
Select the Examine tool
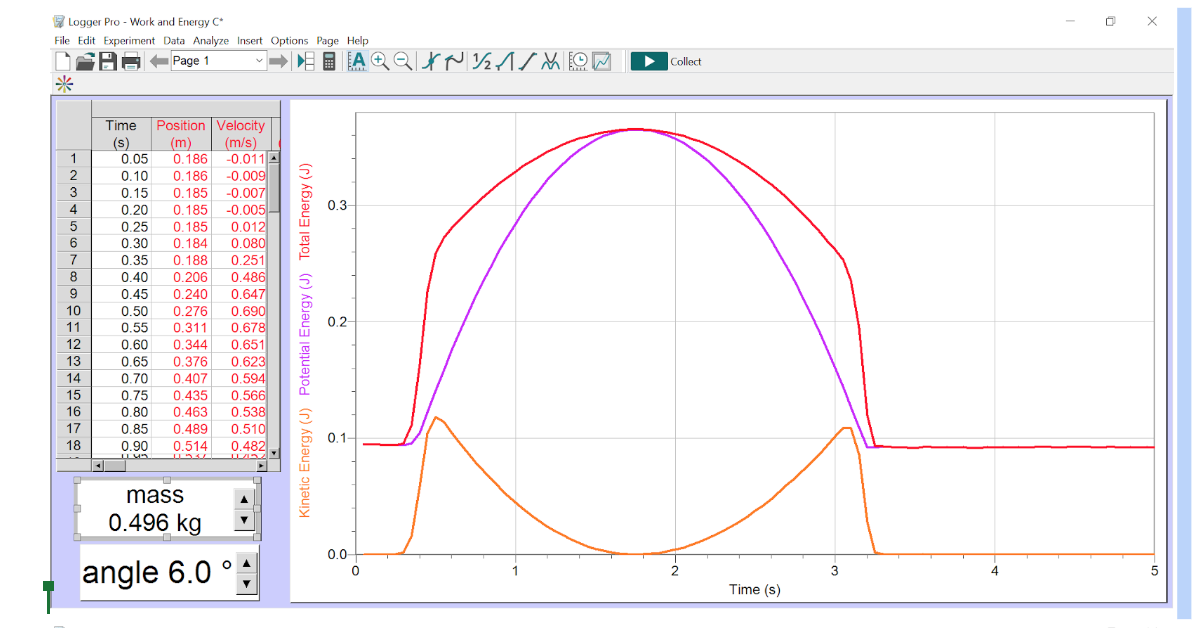(432, 61)
